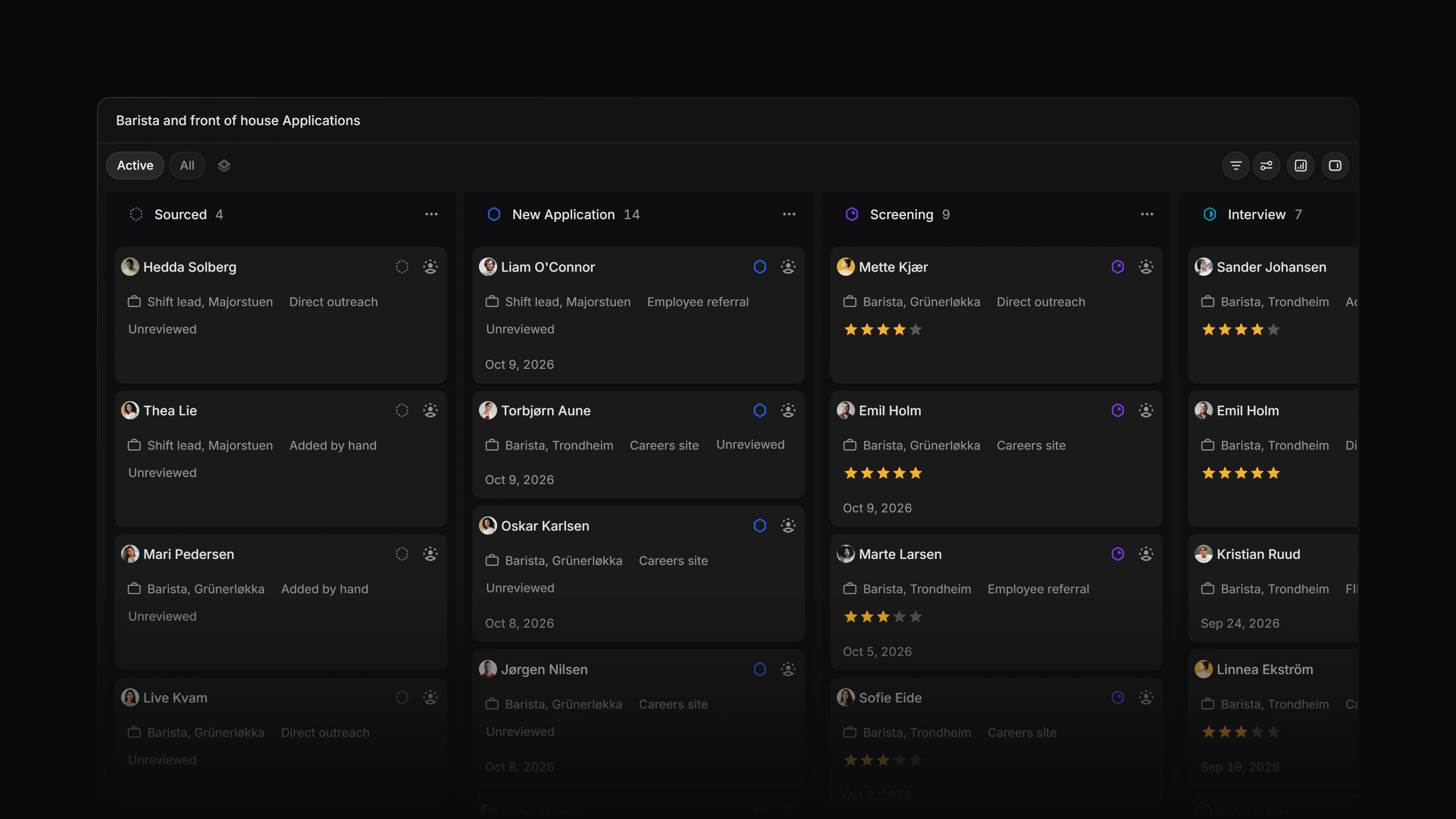Screen dimensions: 1456x819
Task: Open Hedda Solberg candidate name
Action: pyautogui.click(x=190, y=267)
